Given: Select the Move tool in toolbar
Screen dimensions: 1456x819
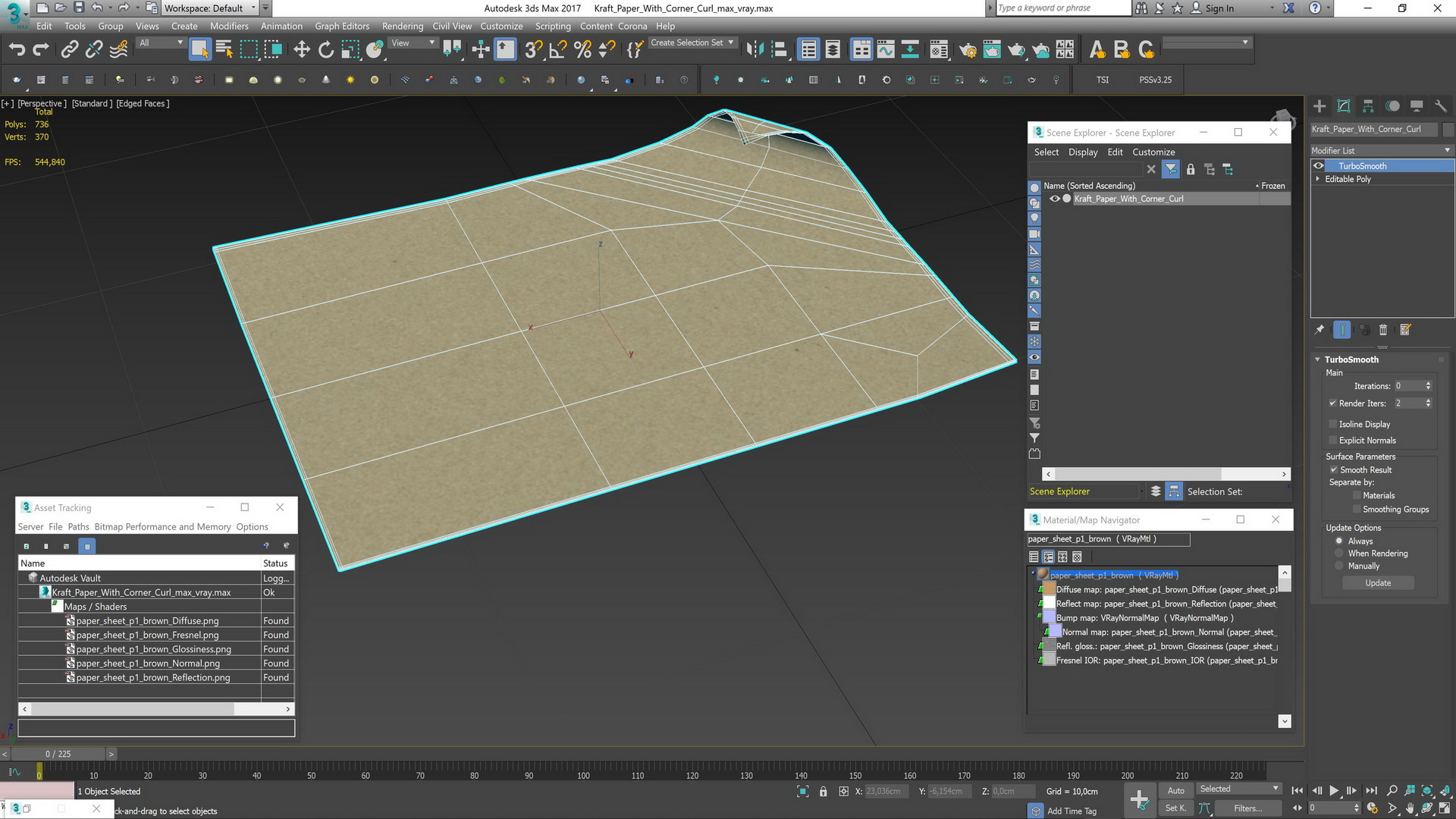Looking at the screenshot, I should click(x=301, y=50).
